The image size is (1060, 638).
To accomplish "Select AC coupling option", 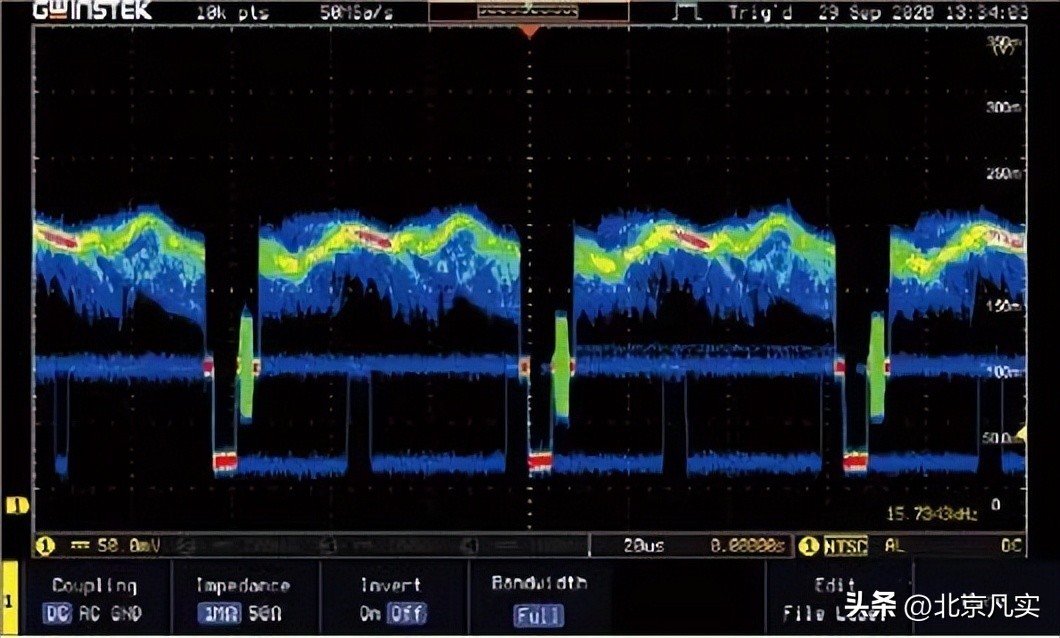I will (91, 614).
